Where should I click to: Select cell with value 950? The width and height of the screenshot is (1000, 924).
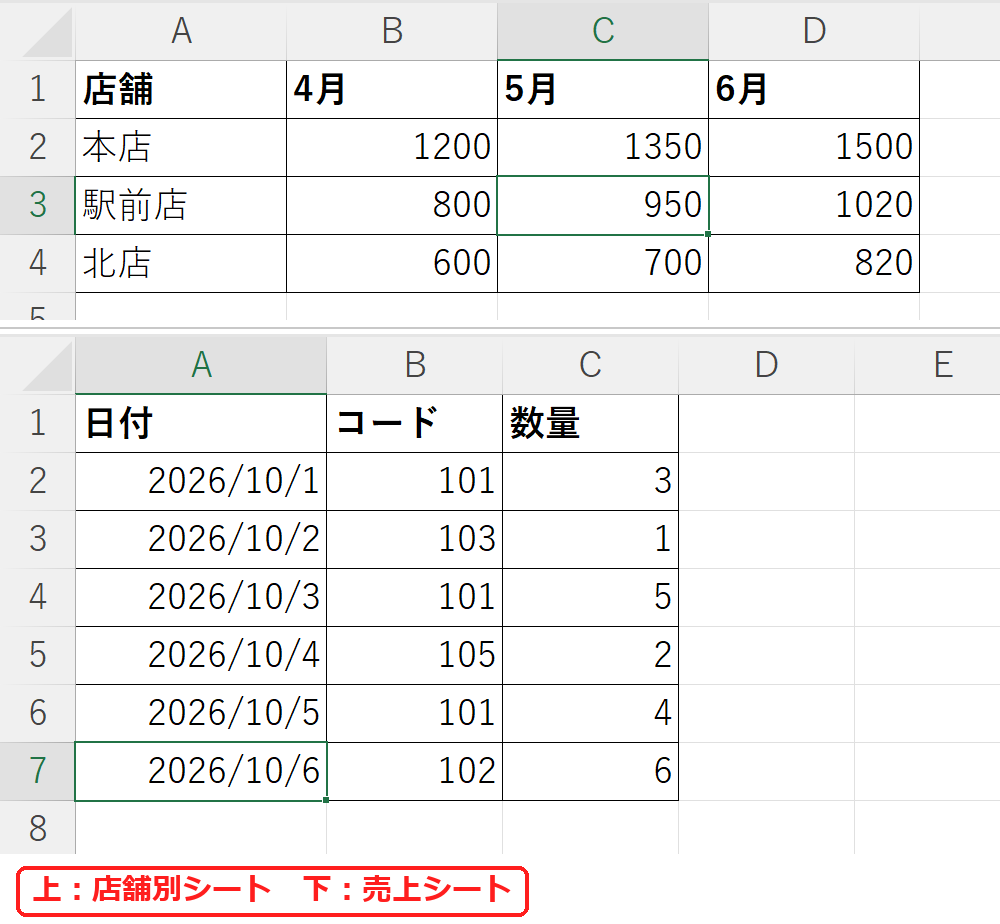click(603, 205)
